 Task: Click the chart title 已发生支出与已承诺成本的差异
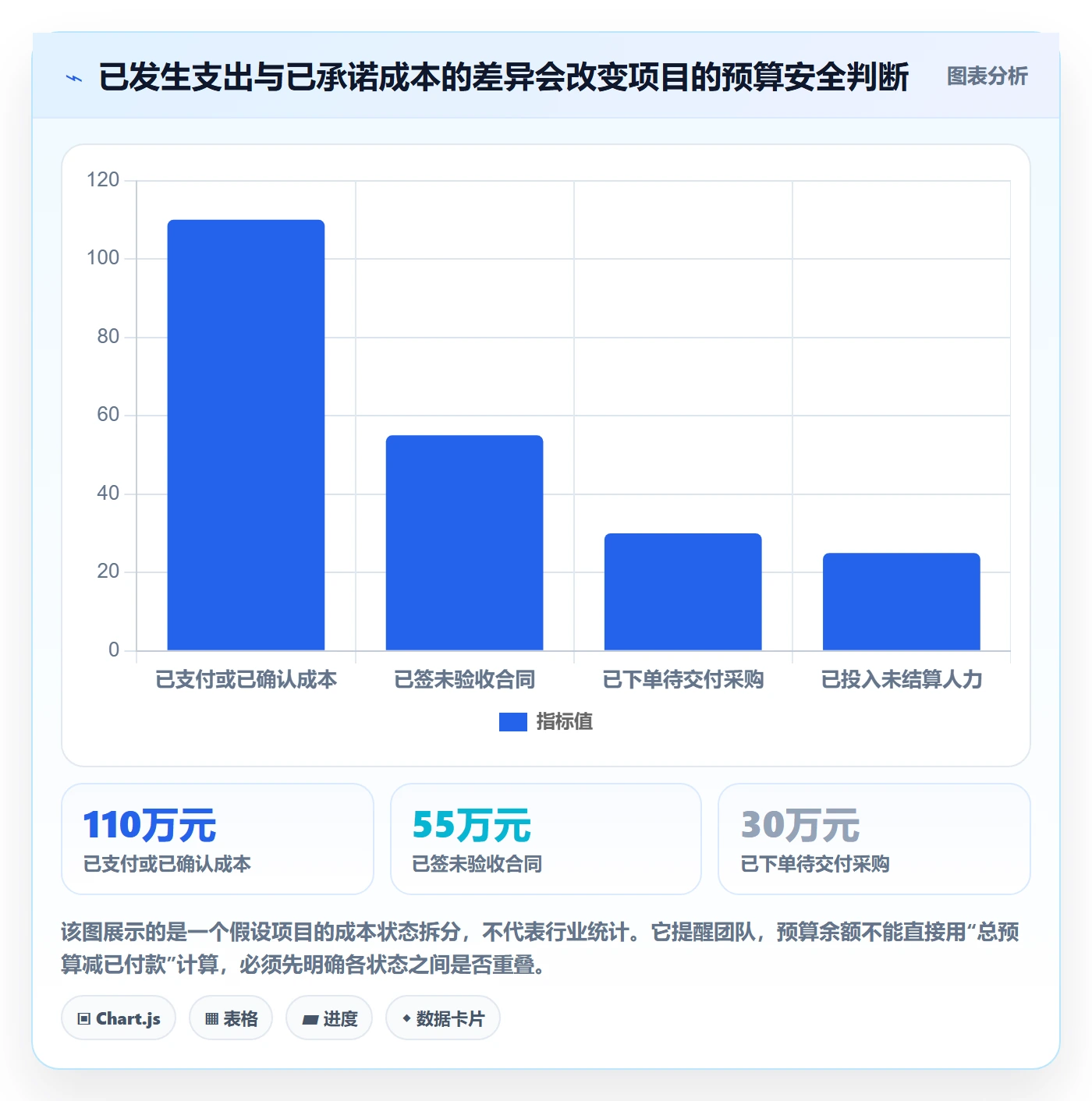point(504,76)
